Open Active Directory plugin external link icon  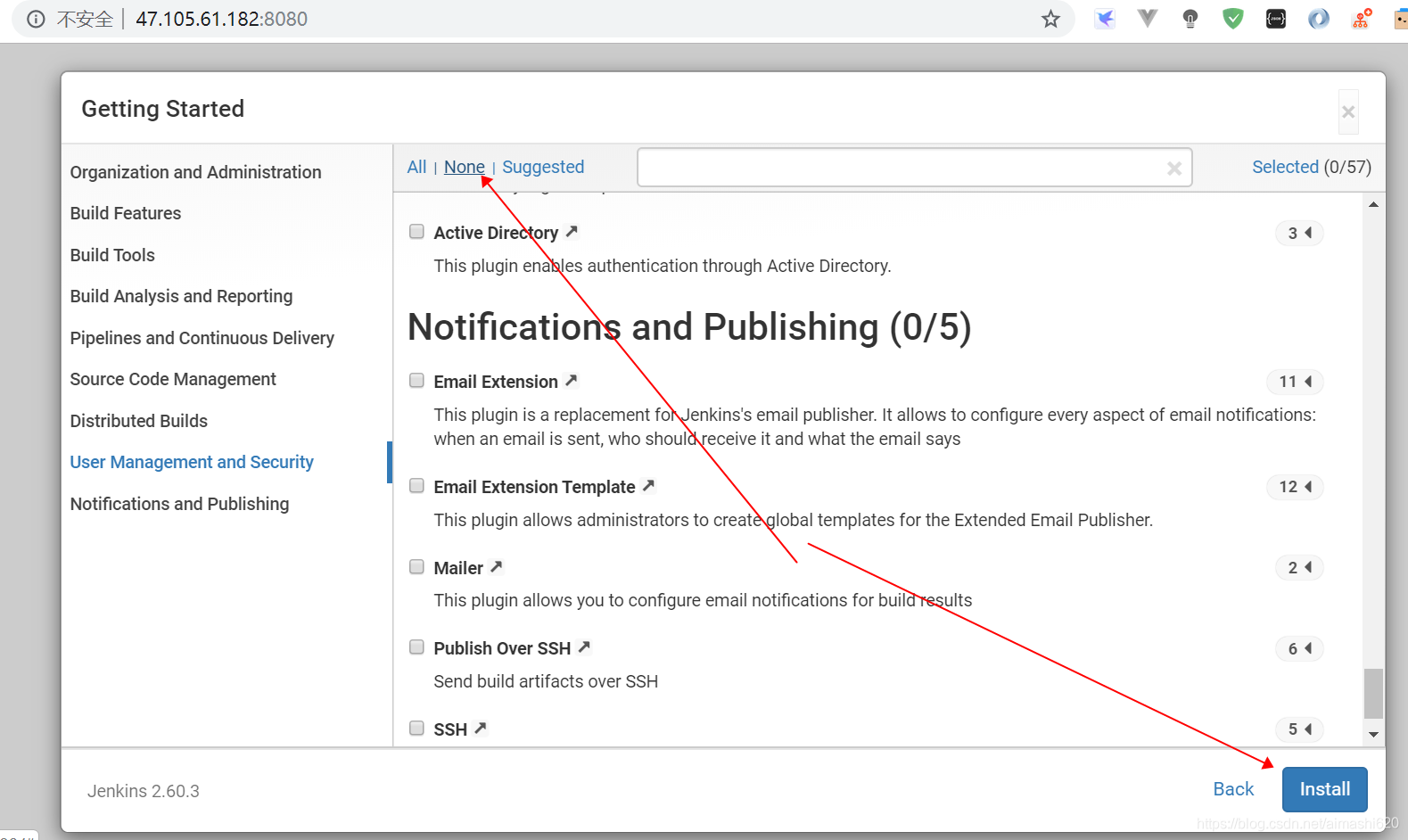pos(572,232)
